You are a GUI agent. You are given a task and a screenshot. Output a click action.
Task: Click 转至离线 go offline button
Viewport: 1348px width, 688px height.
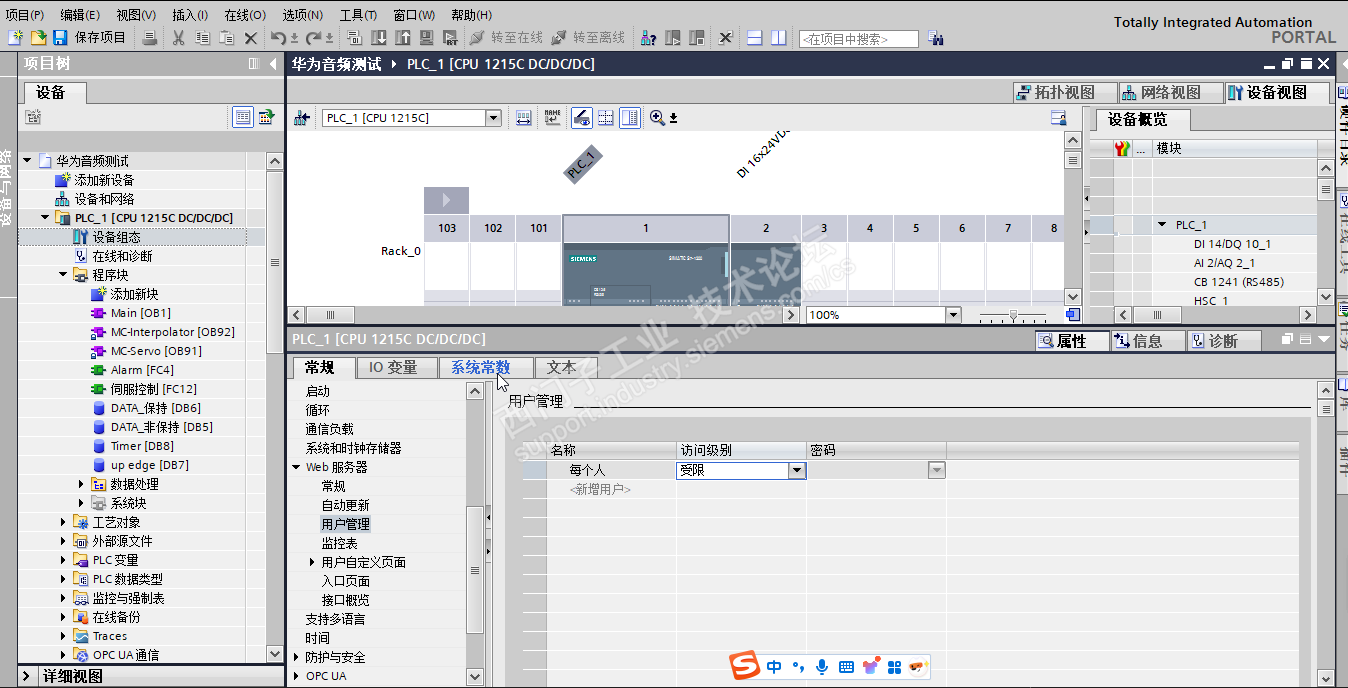coord(588,38)
